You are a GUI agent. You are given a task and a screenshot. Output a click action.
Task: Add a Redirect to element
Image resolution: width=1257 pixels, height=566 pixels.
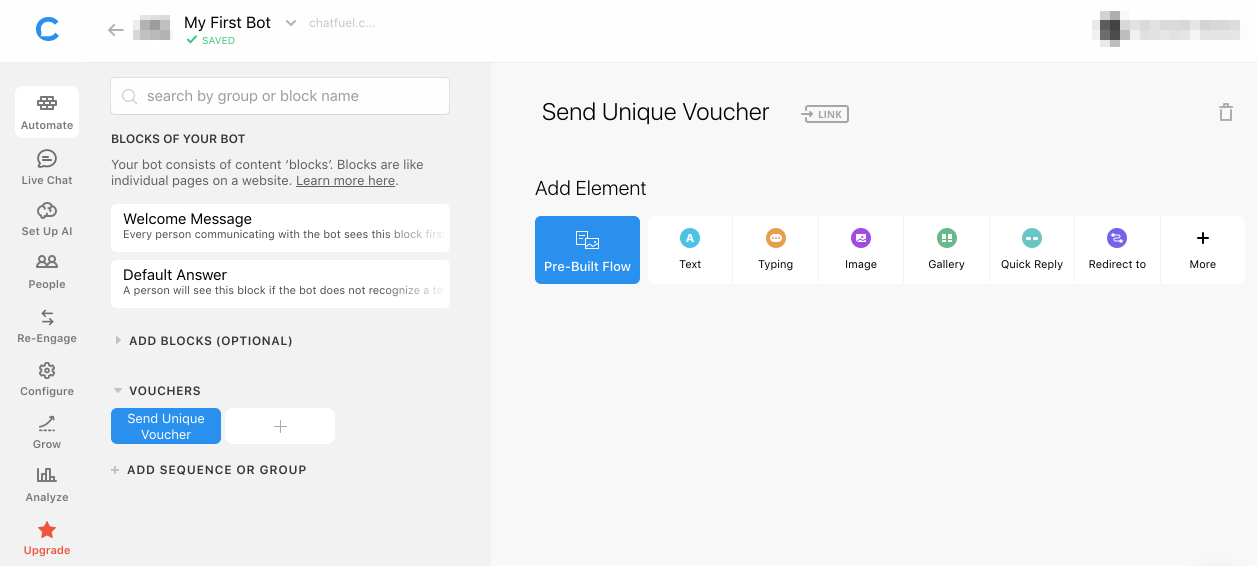pos(1117,250)
